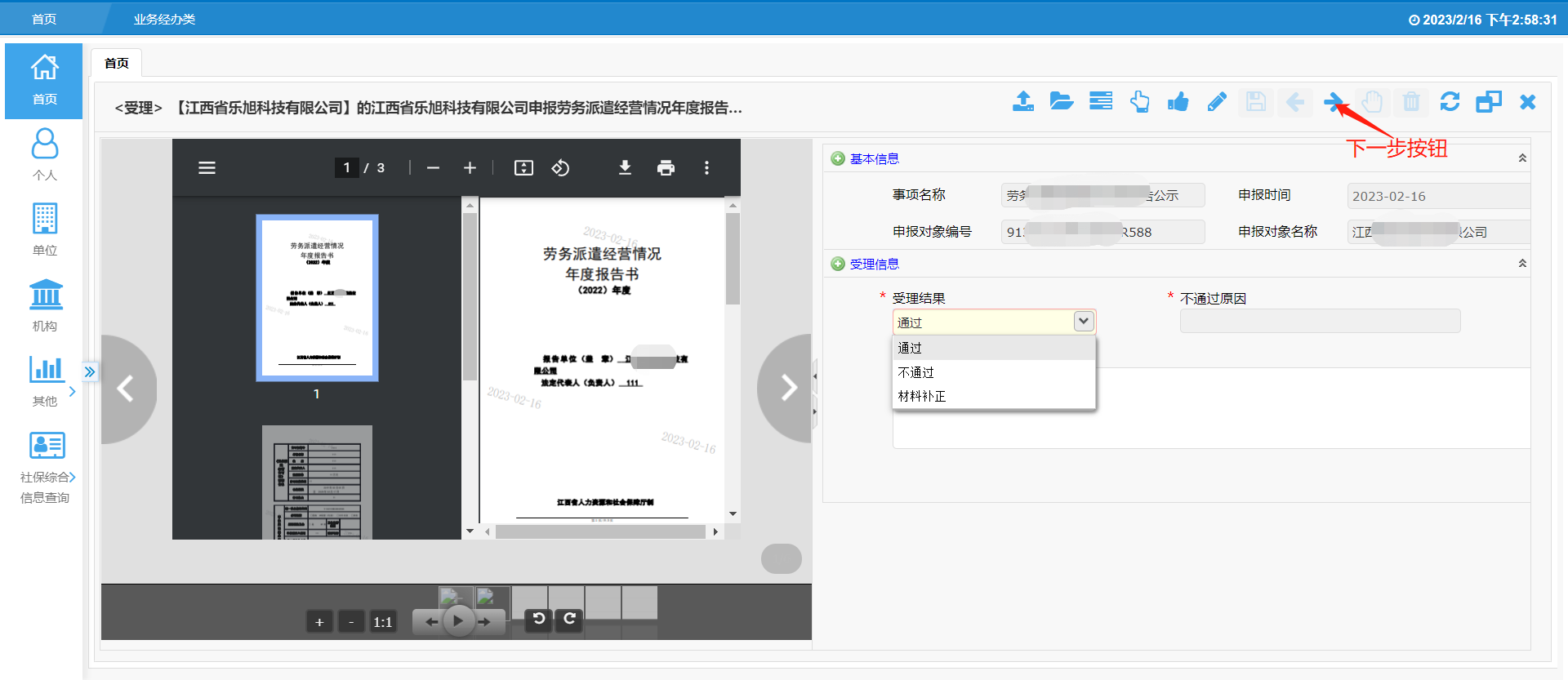Open the folder icon in the toolbar

1062,101
